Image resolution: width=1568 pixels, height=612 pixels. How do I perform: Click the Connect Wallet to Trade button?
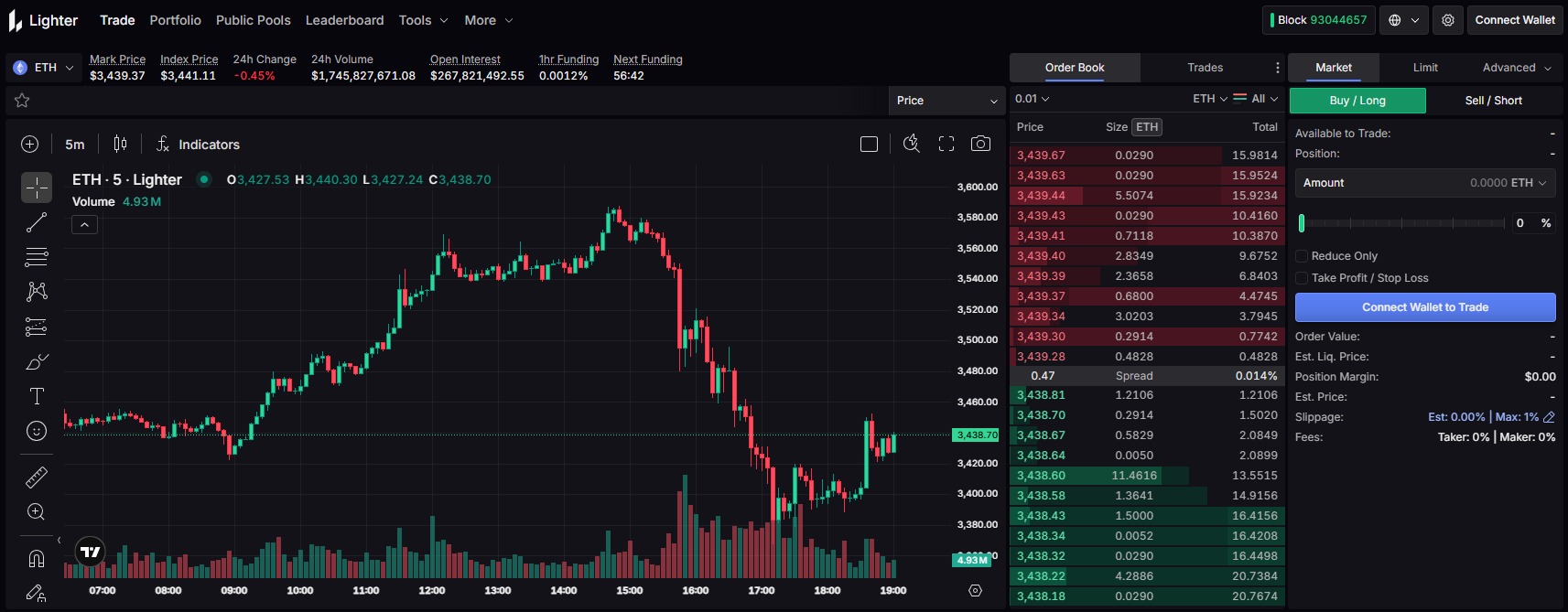click(x=1425, y=307)
